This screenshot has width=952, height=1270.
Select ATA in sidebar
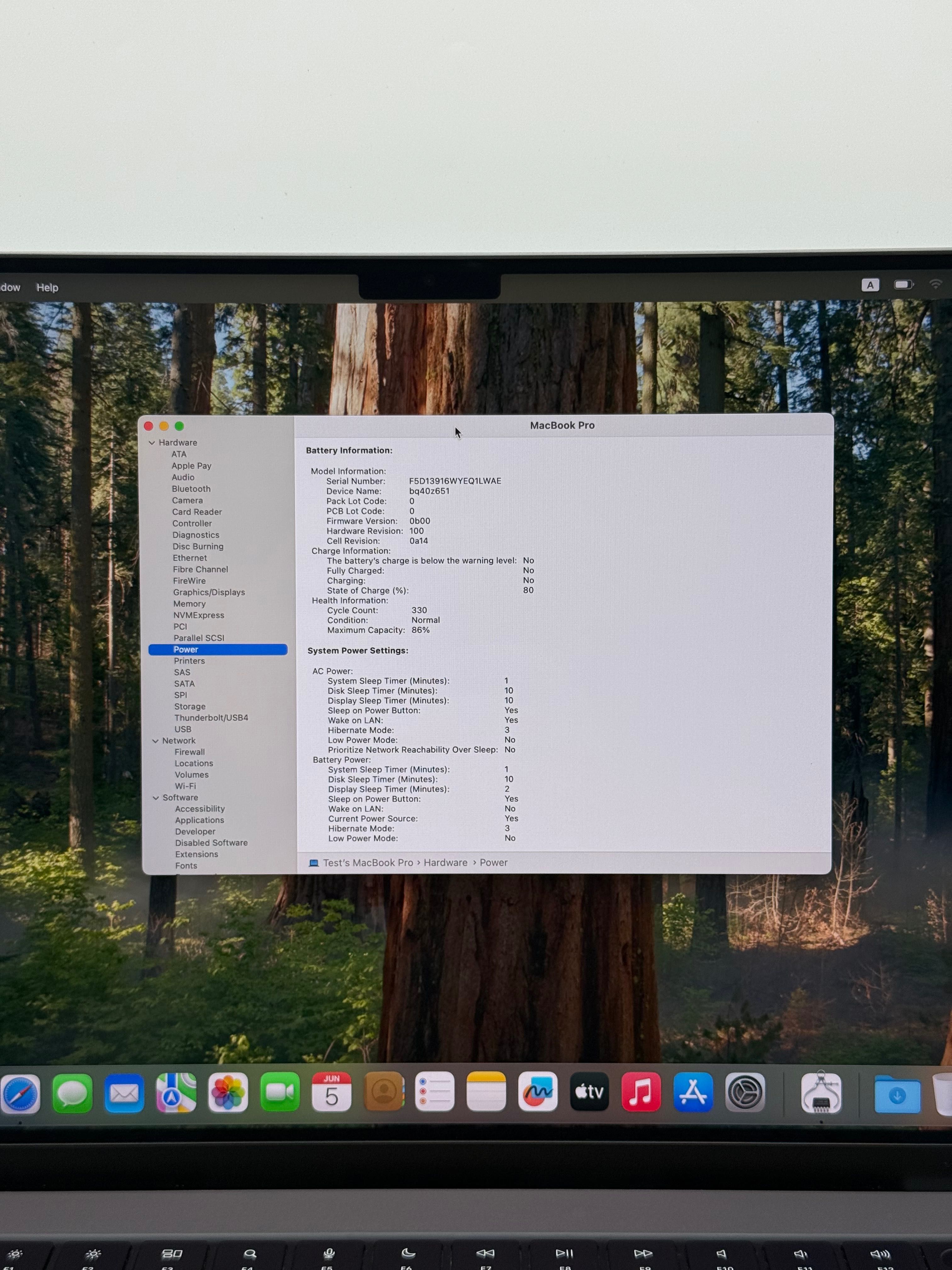tap(179, 454)
